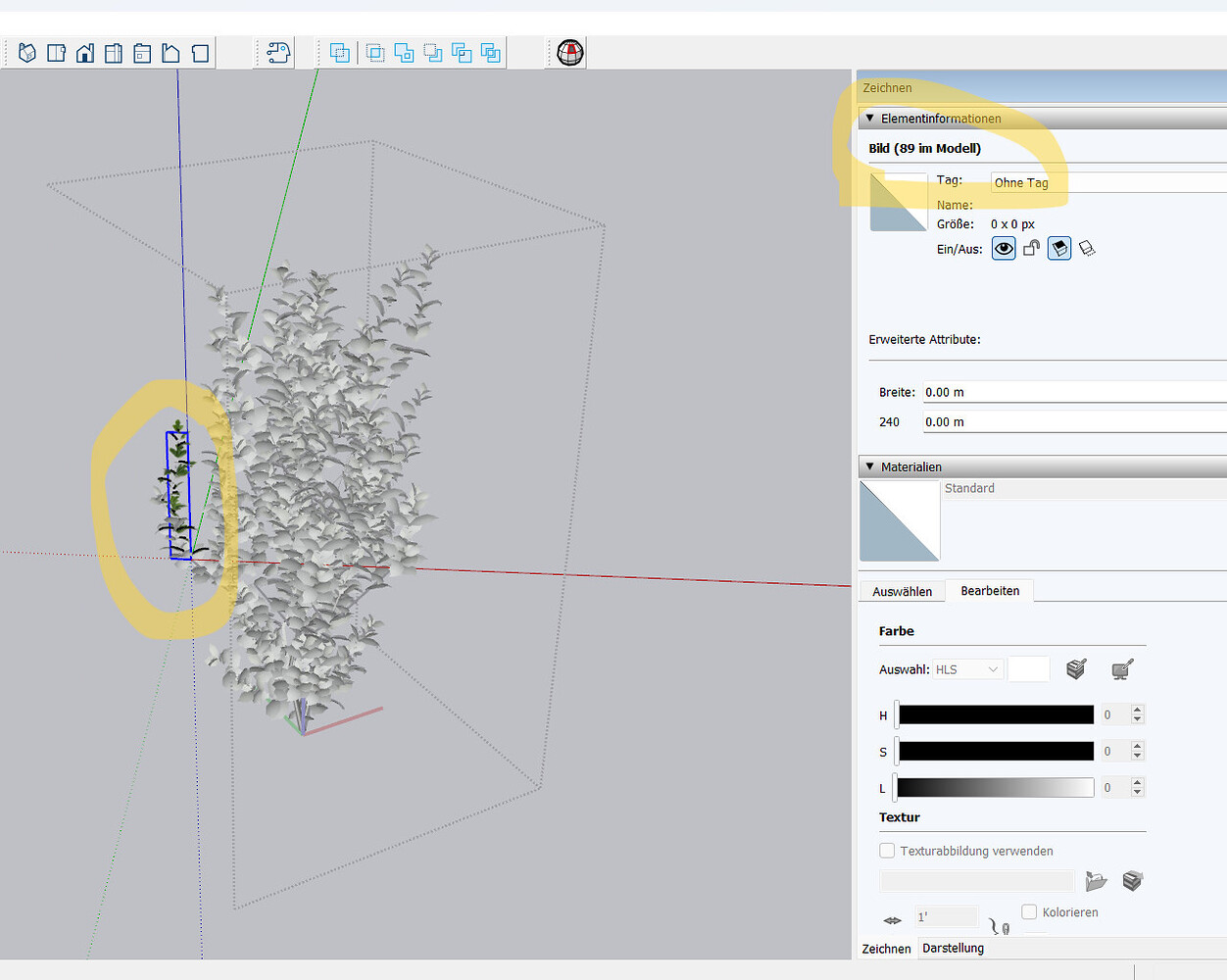1227x980 pixels.
Task: Enable the Kolorieren checkbox
Action: tap(1029, 912)
